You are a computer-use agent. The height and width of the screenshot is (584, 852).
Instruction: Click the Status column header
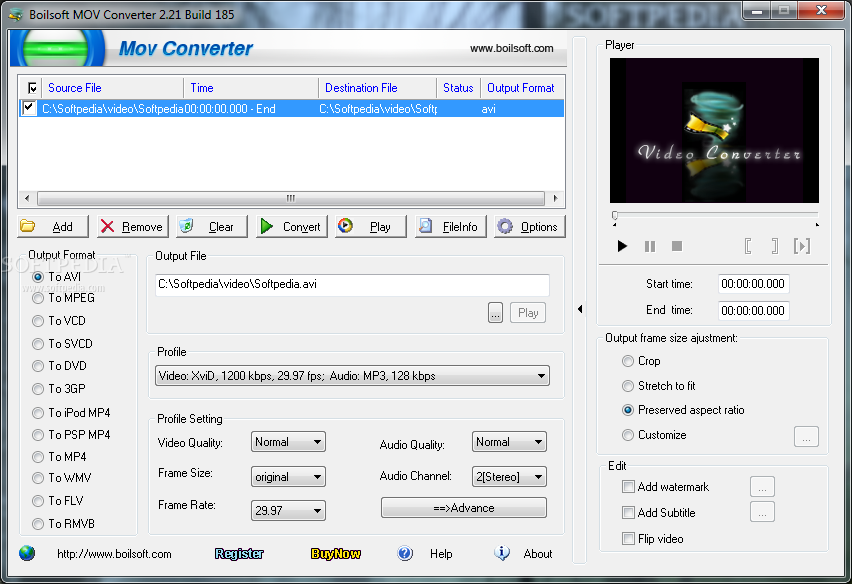[x=458, y=88]
